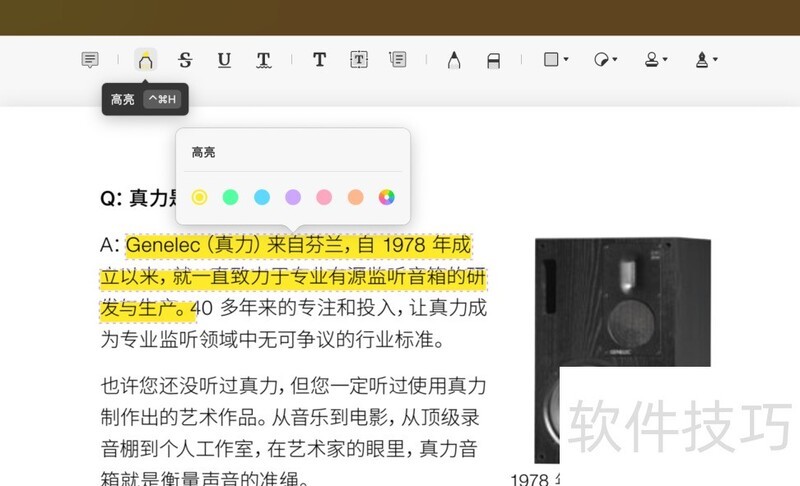The image size is (800, 486).
Task: Select the highlight tool in toolbar
Action: [x=146, y=60]
